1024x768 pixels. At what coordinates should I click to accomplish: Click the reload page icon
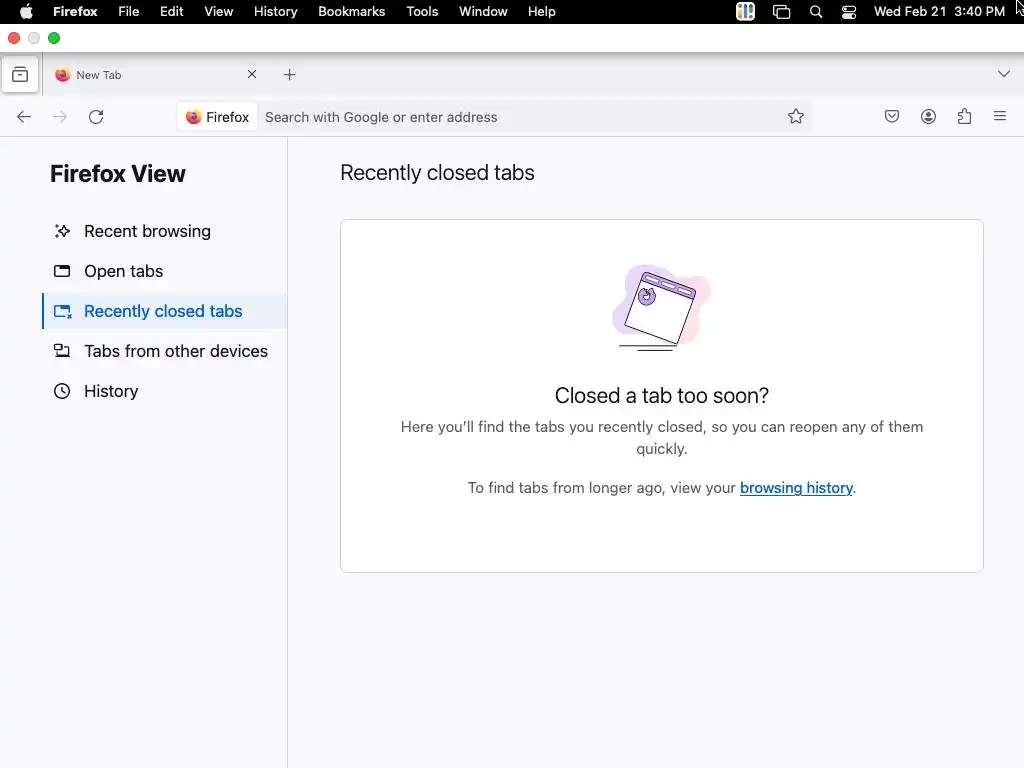[96, 117]
